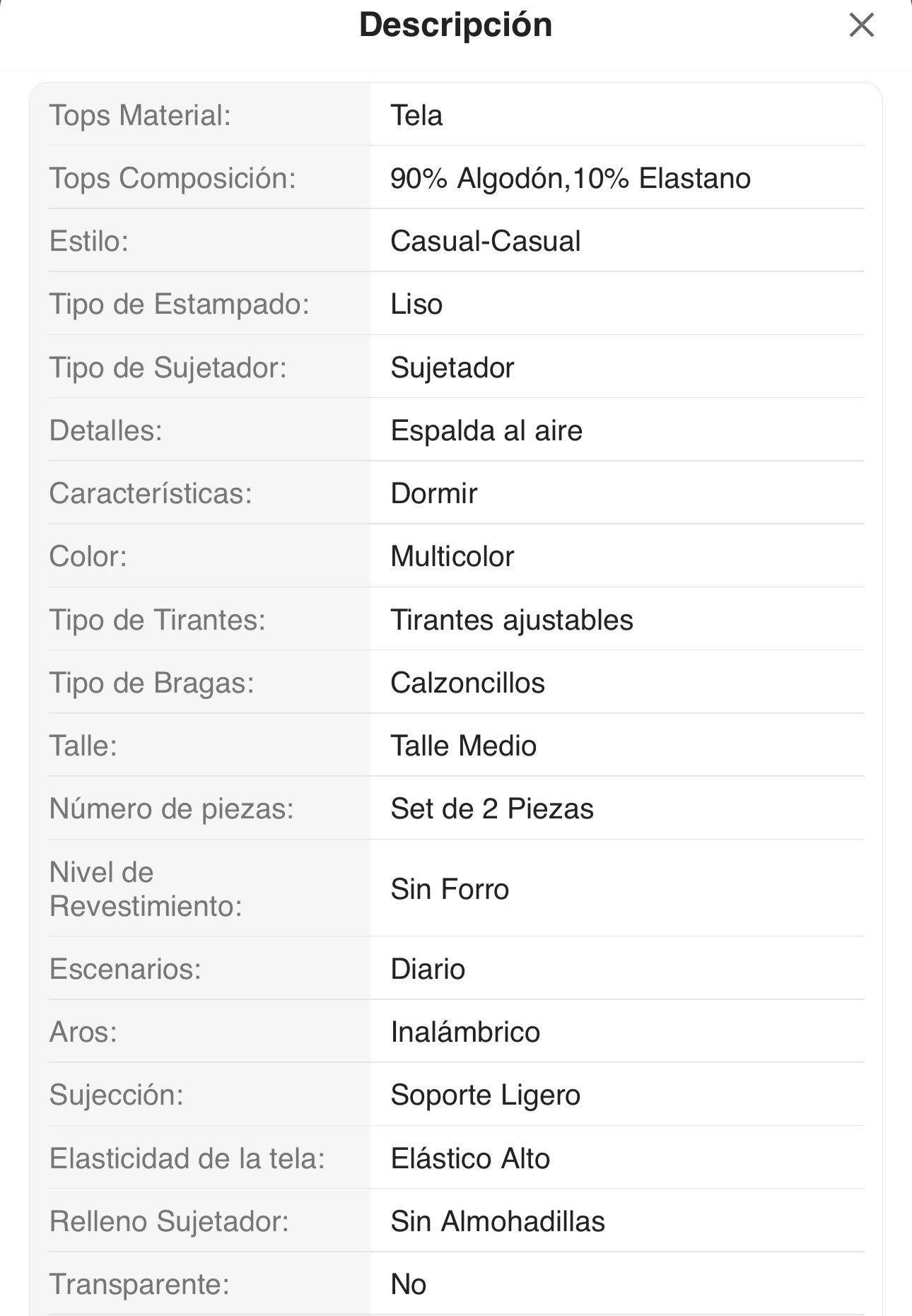912x1316 pixels.
Task: Tap the 90% Algodón, 10% Elastano composition
Action: click(x=570, y=178)
